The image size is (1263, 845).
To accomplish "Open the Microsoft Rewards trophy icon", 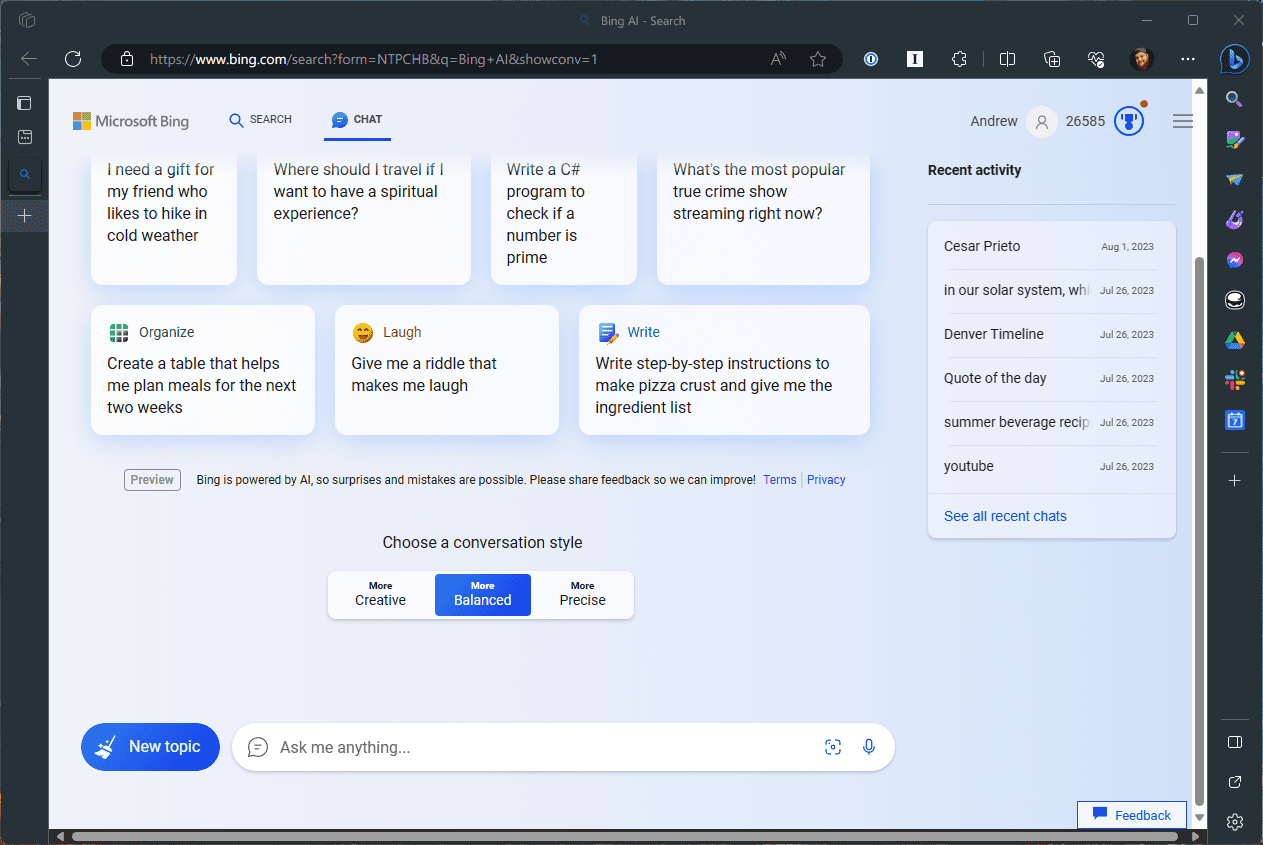I will click(1129, 121).
